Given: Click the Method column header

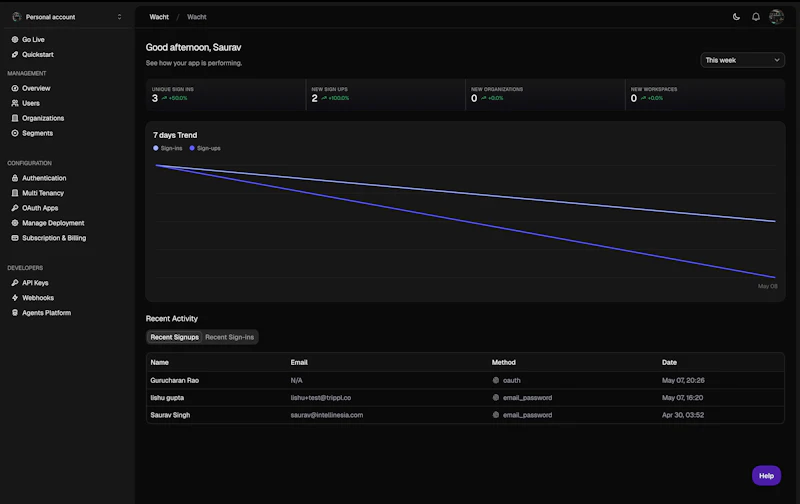Looking at the screenshot, I should (x=504, y=362).
